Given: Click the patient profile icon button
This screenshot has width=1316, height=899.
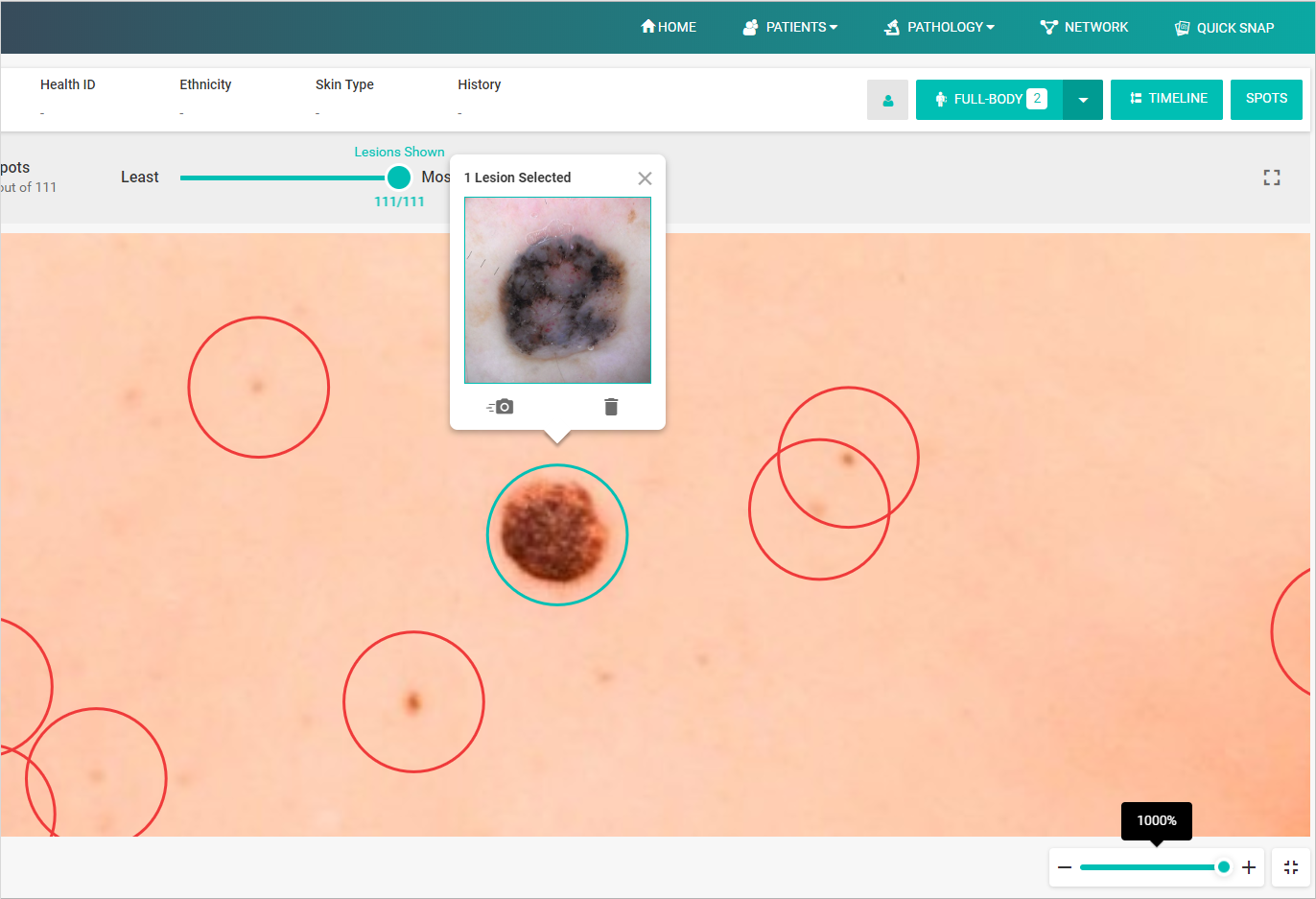Looking at the screenshot, I should tap(887, 100).
